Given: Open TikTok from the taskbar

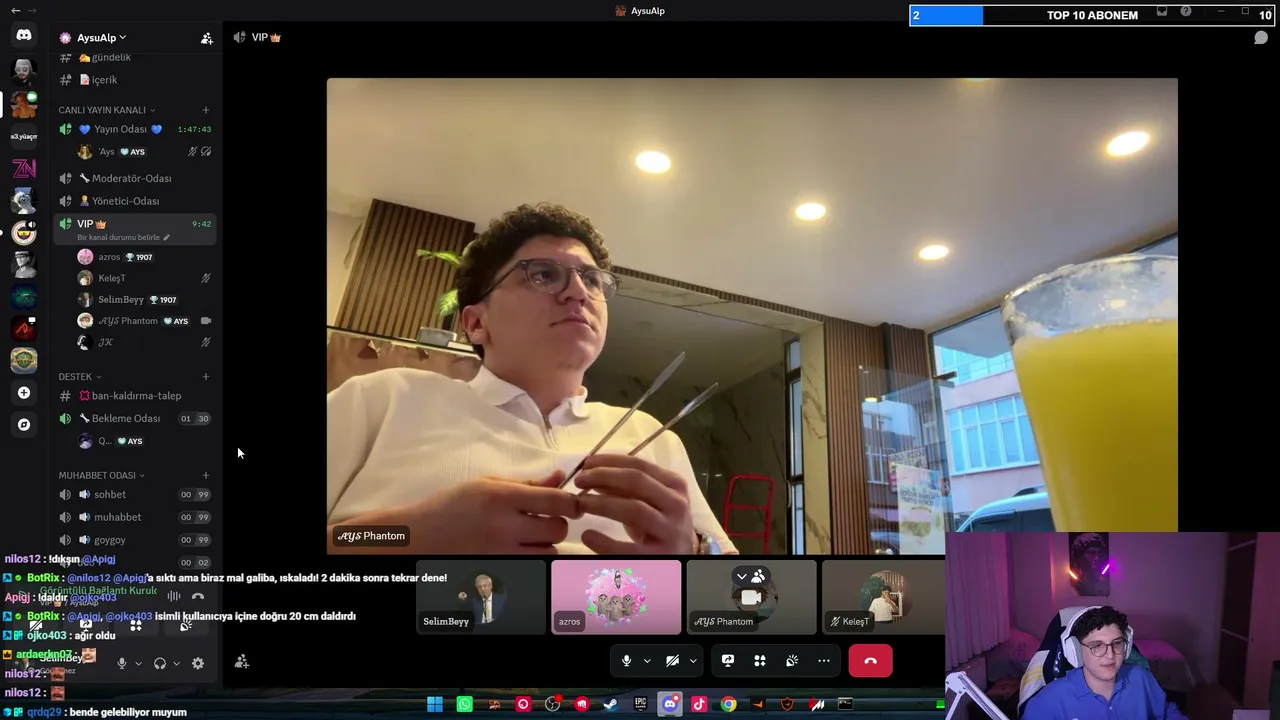Looking at the screenshot, I should (699, 704).
